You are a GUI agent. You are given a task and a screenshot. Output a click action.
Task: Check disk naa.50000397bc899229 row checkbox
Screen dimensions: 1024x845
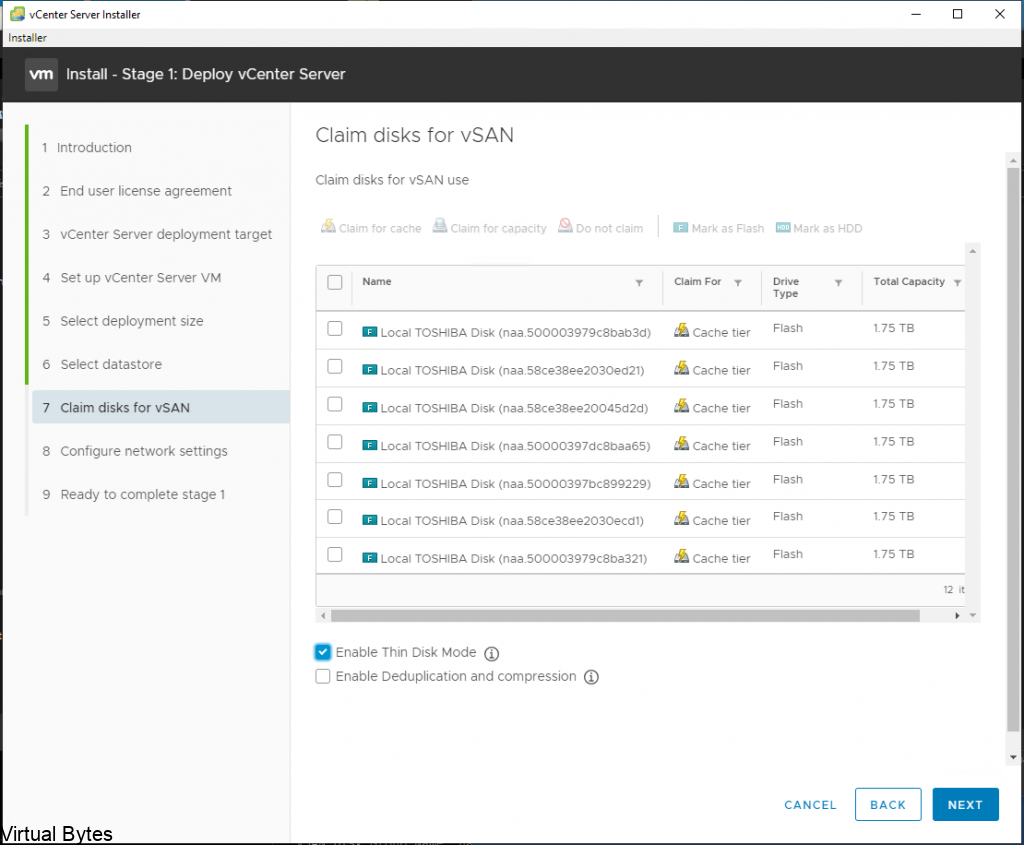pyautogui.click(x=334, y=479)
